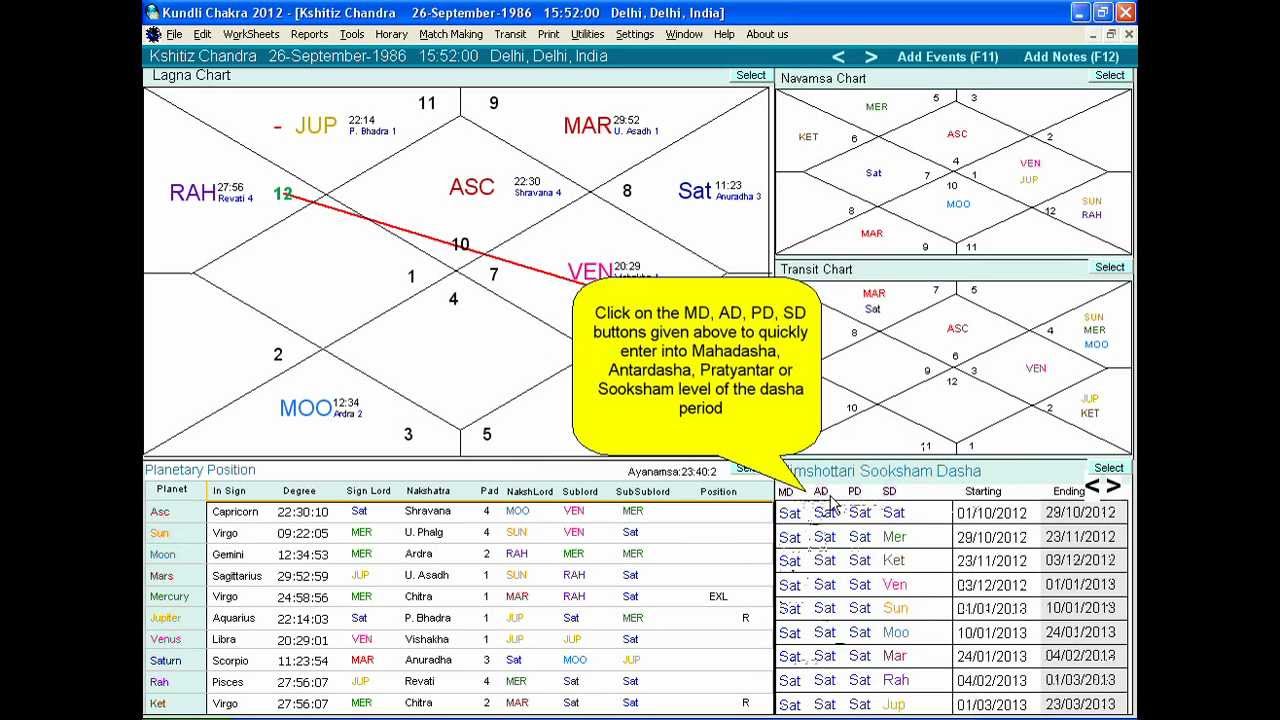Click MAR in the Lagna chart
The width and height of the screenshot is (1280, 720).
pos(587,126)
